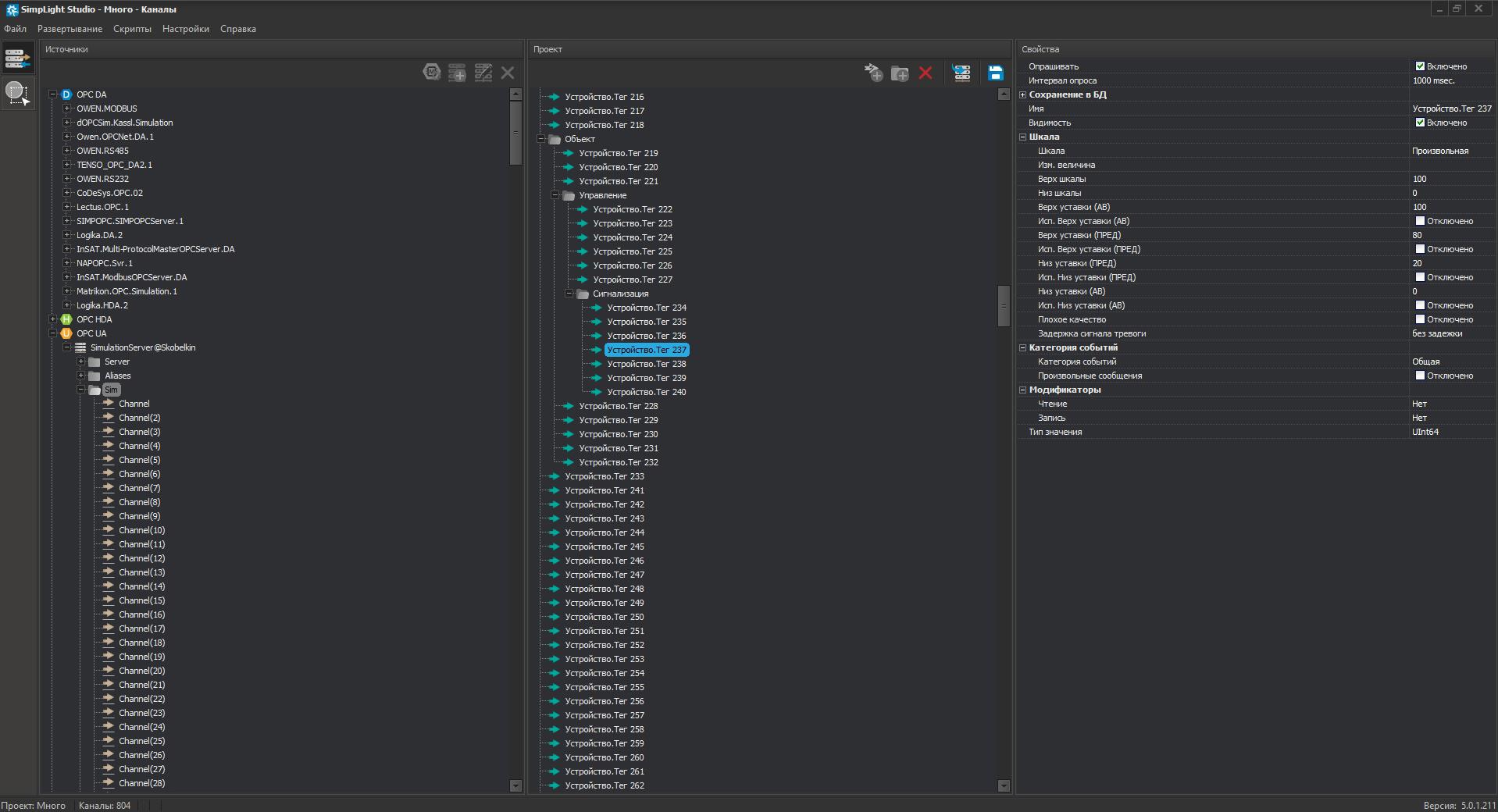The width and height of the screenshot is (1498, 812).
Task: Click the teal arrow icon of Устройство.Тег 250
Action: click(554, 617)
